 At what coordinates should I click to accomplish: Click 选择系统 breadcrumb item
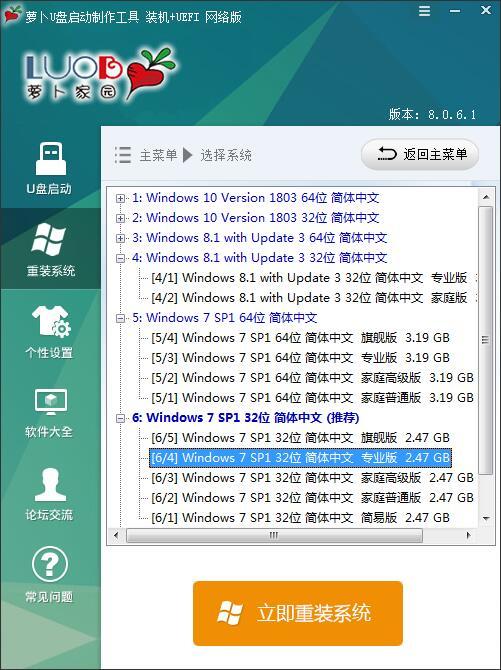[x=226, y=155]
